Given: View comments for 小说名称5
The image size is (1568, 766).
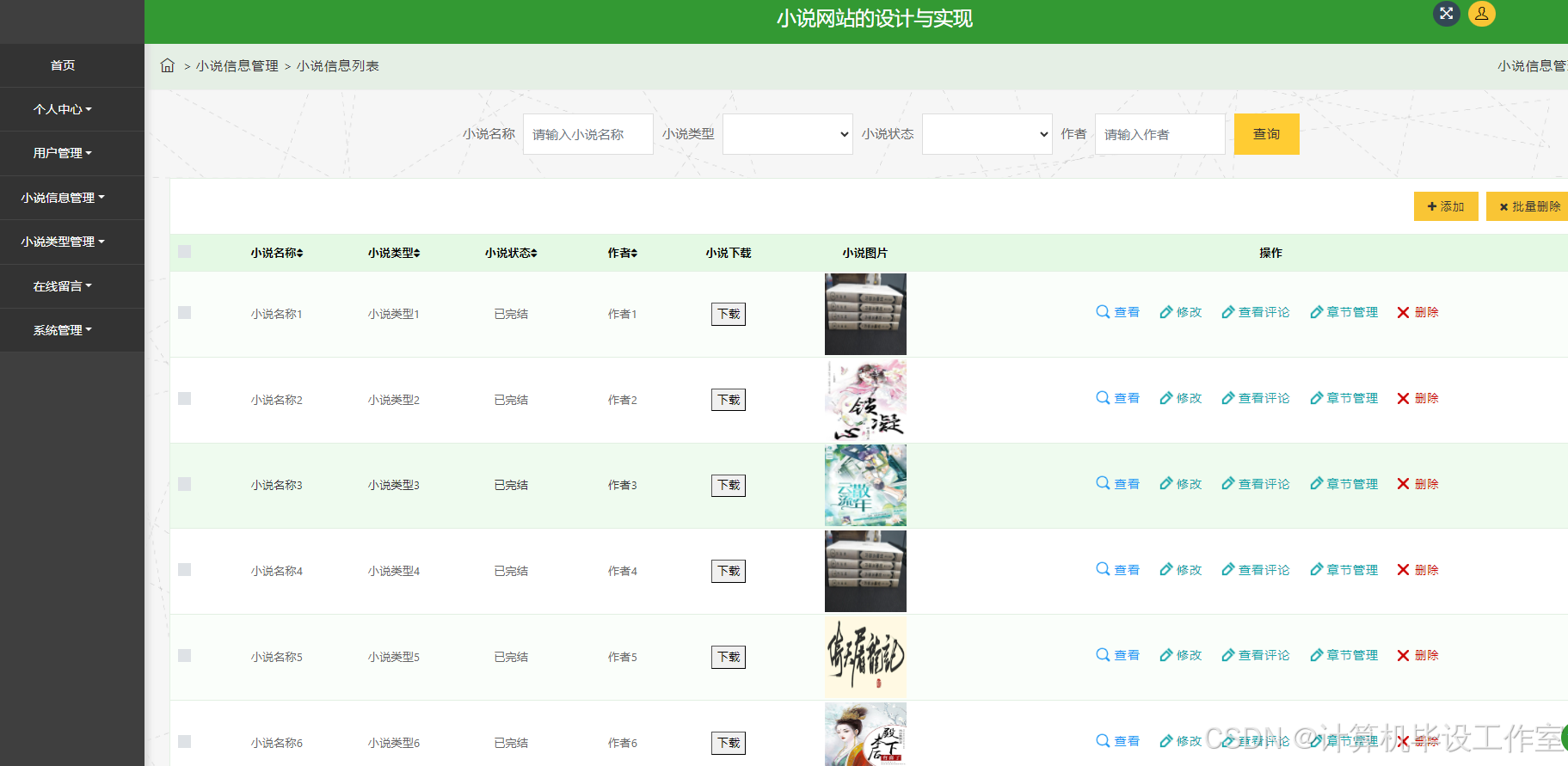Looking at the screenshot, I should (x=1256, y=655).
